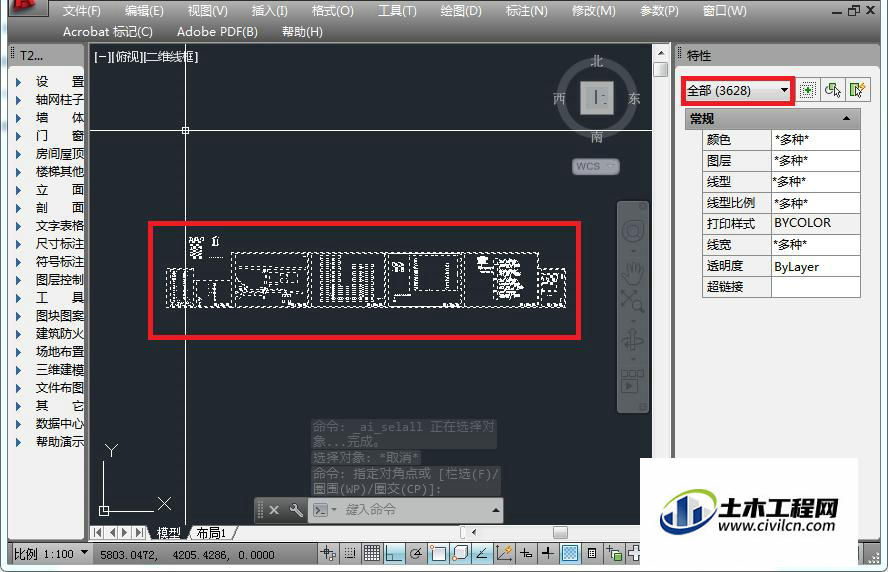Close the command line with X icon
888x572 pixels.
click(x=274, y=510)
